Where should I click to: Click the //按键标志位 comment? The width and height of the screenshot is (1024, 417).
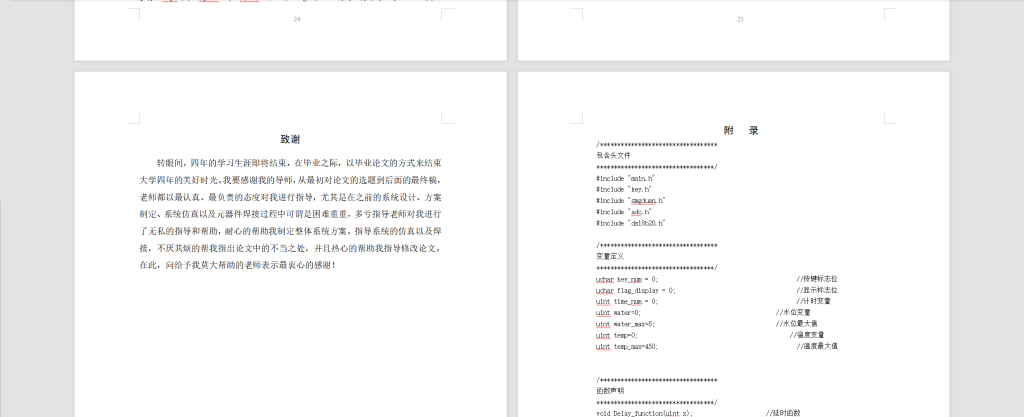click(x=817, y=279)
